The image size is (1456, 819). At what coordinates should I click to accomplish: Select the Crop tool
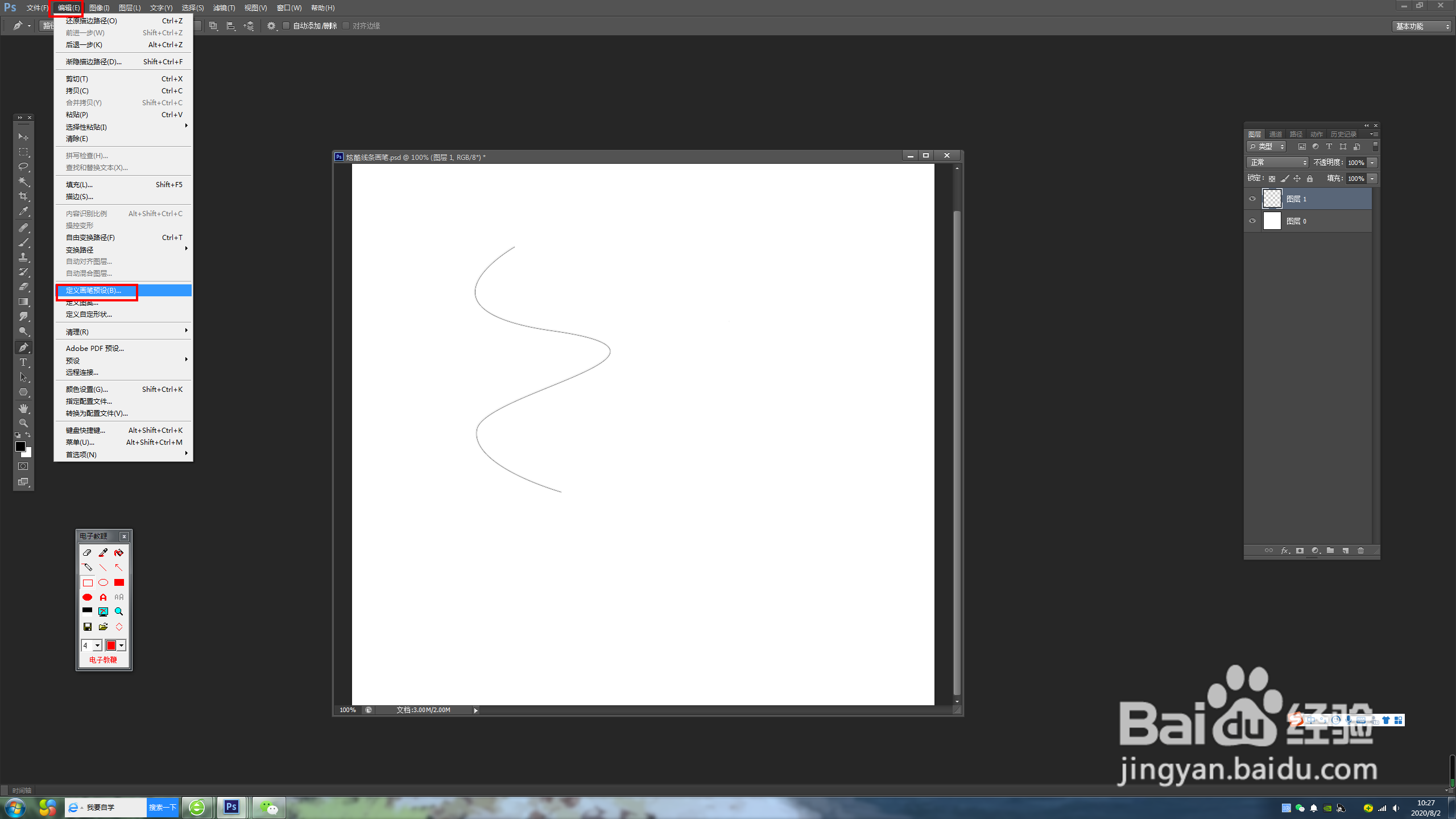click(23, 196)
